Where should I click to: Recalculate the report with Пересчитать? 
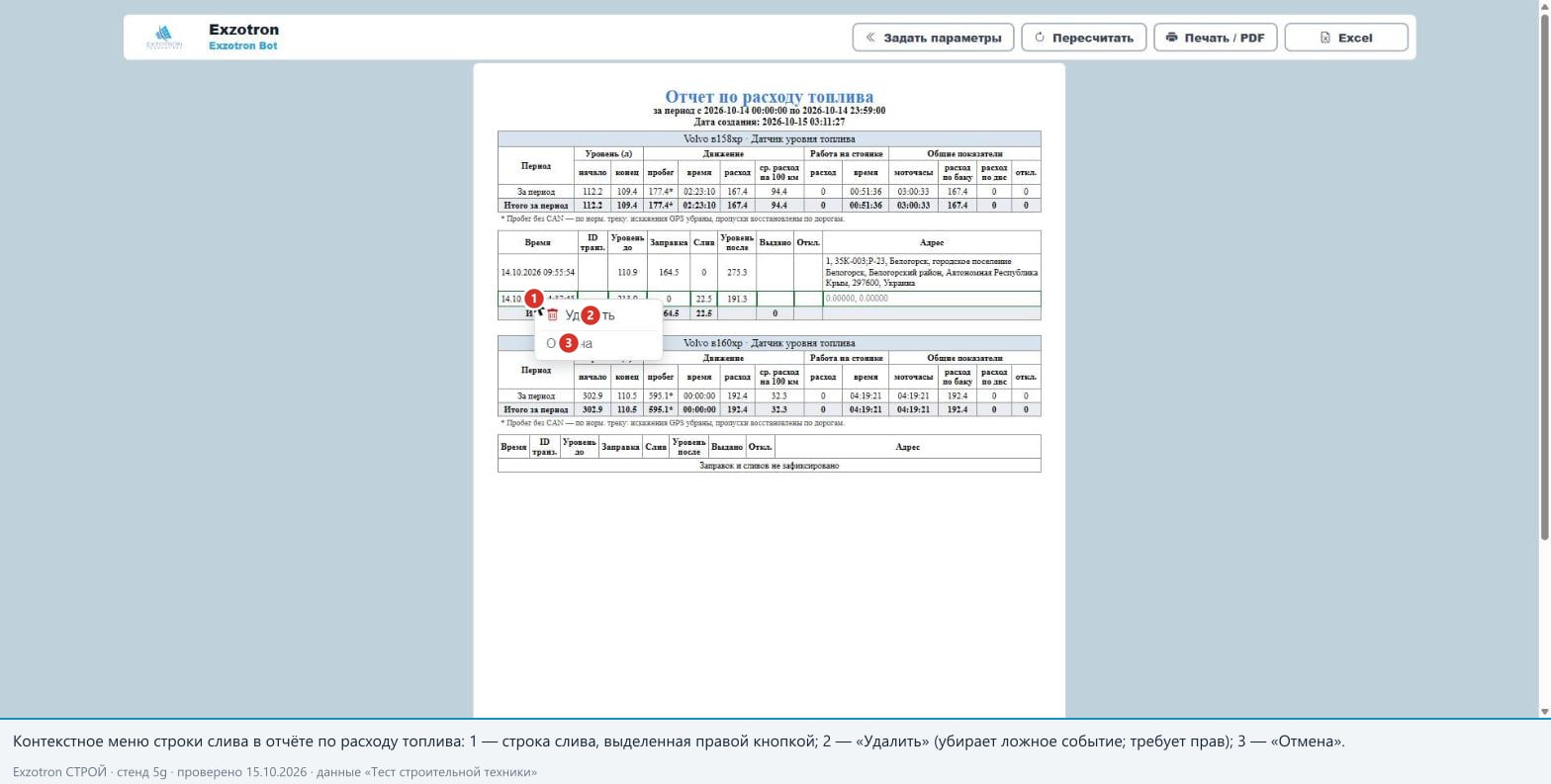[x=1084, y=38]
